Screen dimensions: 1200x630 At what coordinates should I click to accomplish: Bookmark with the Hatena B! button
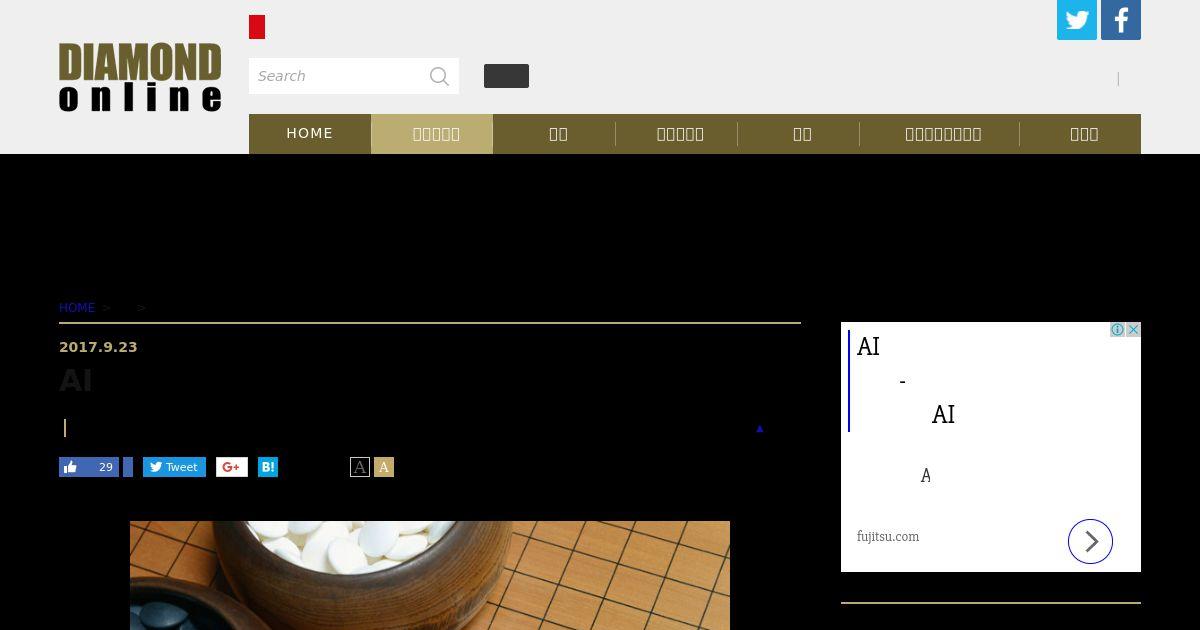(x=268, y=467)
